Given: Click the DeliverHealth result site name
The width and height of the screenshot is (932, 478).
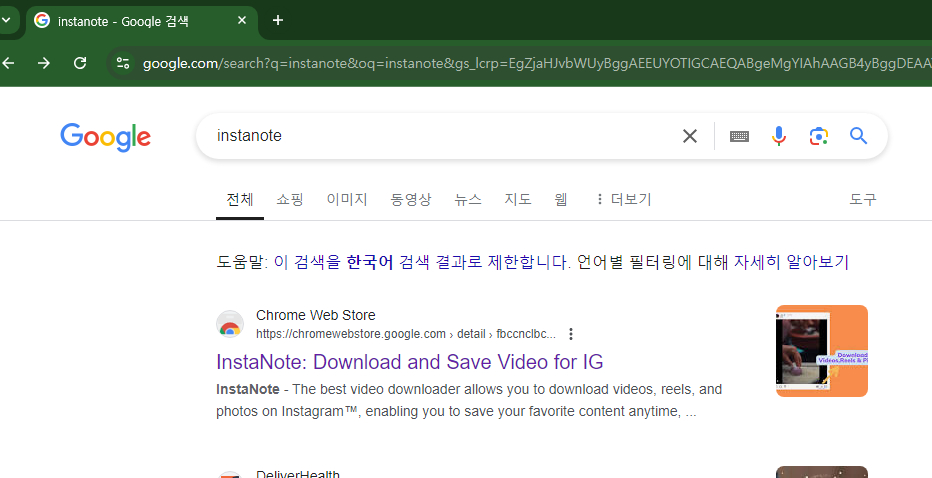Looking at the screenshot, I should point(298,474).
